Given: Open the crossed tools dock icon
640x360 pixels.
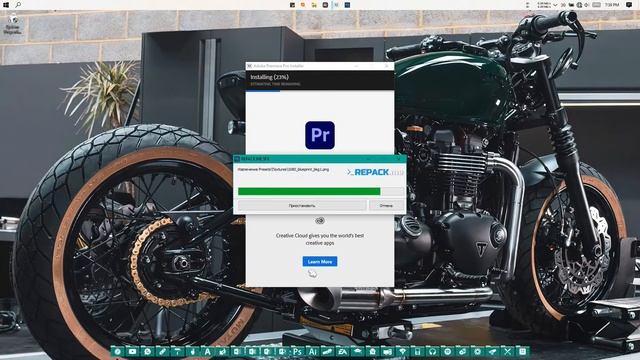Looking at the screenshot, I should [507, 351].
